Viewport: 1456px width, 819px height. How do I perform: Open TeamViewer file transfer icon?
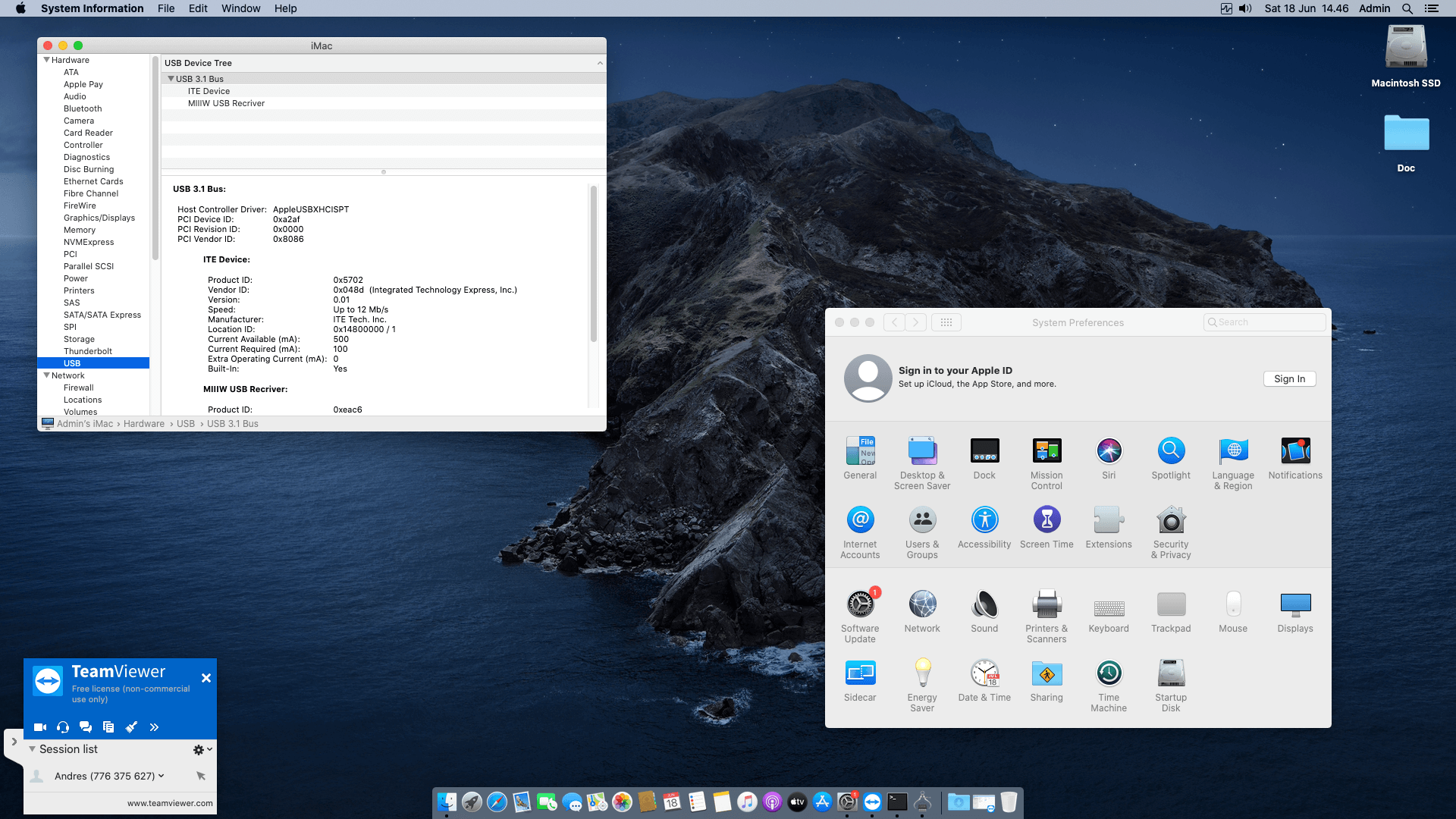tap(108, 726)
